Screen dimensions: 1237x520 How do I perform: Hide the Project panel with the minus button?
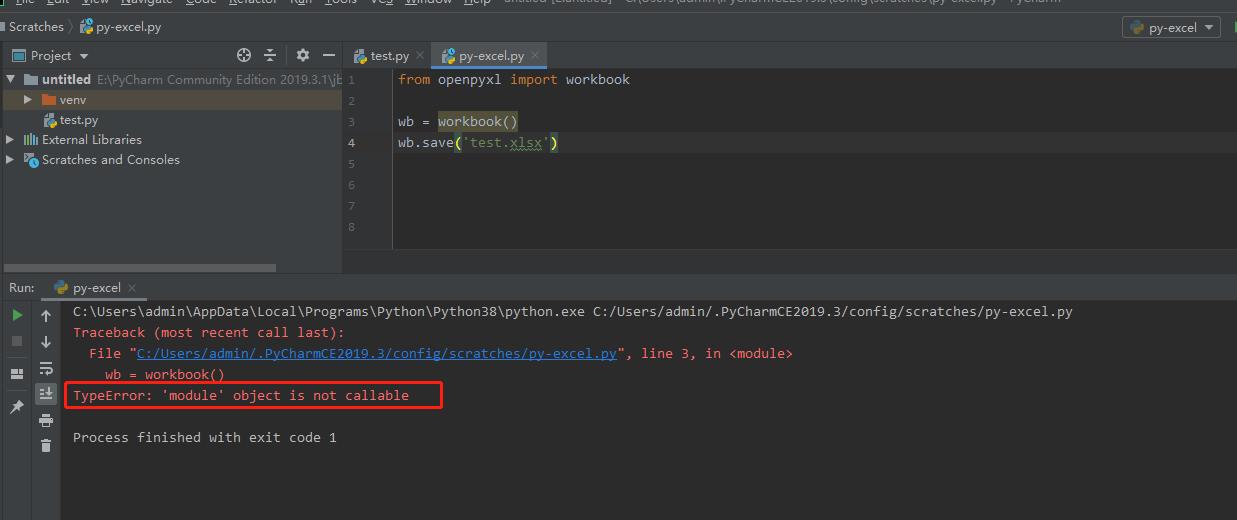click(328, 56)
